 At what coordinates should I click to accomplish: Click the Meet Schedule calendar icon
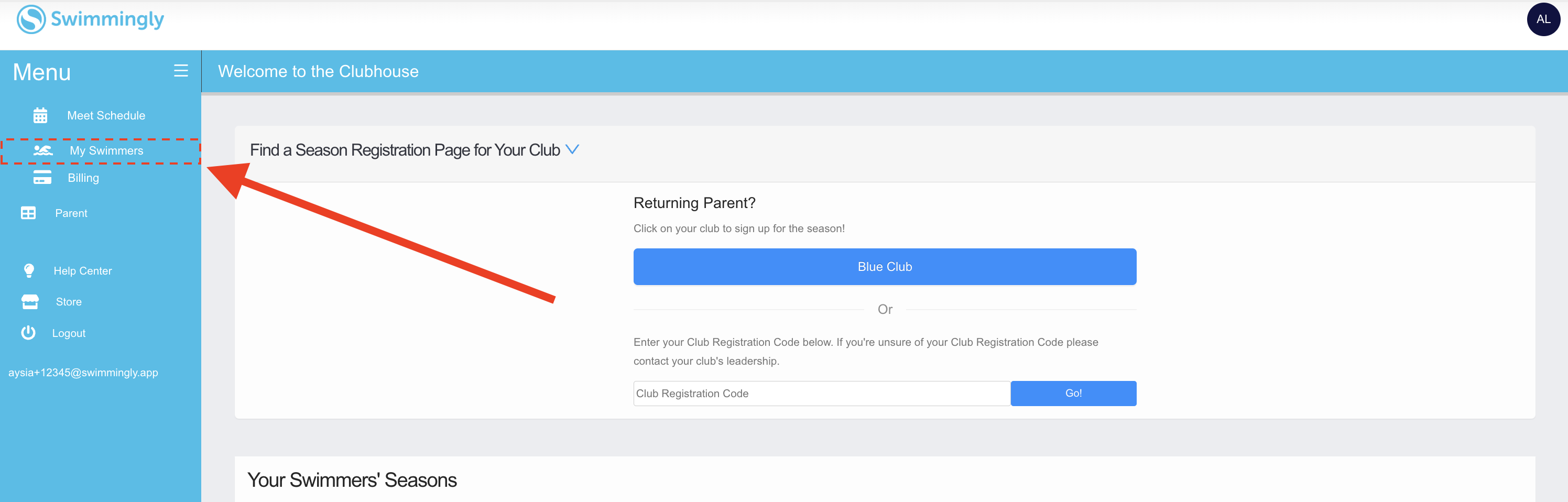point(40,115)
